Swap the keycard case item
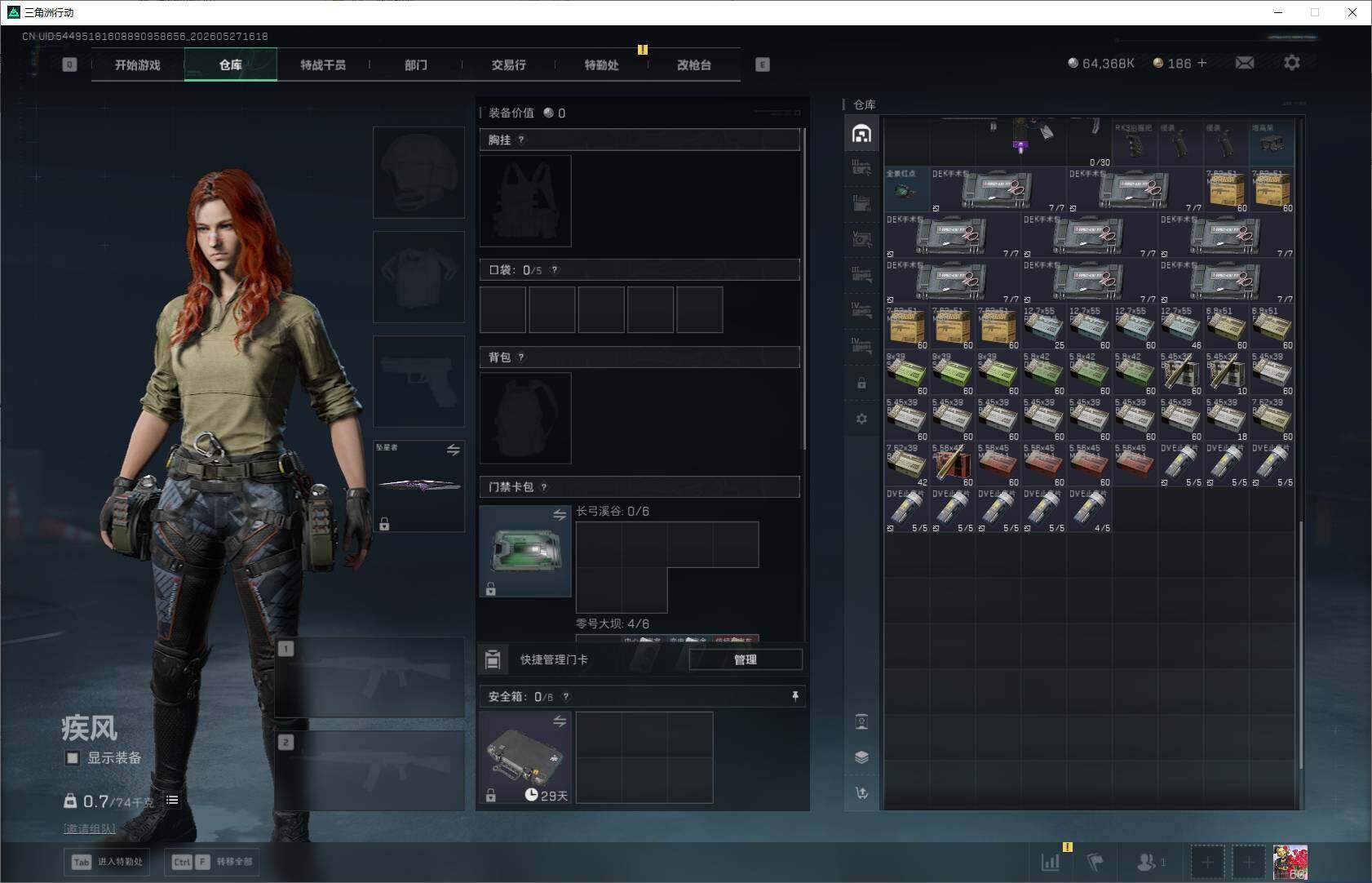The width and height of the screenshot is (1372, 883). tap(560, 515)
